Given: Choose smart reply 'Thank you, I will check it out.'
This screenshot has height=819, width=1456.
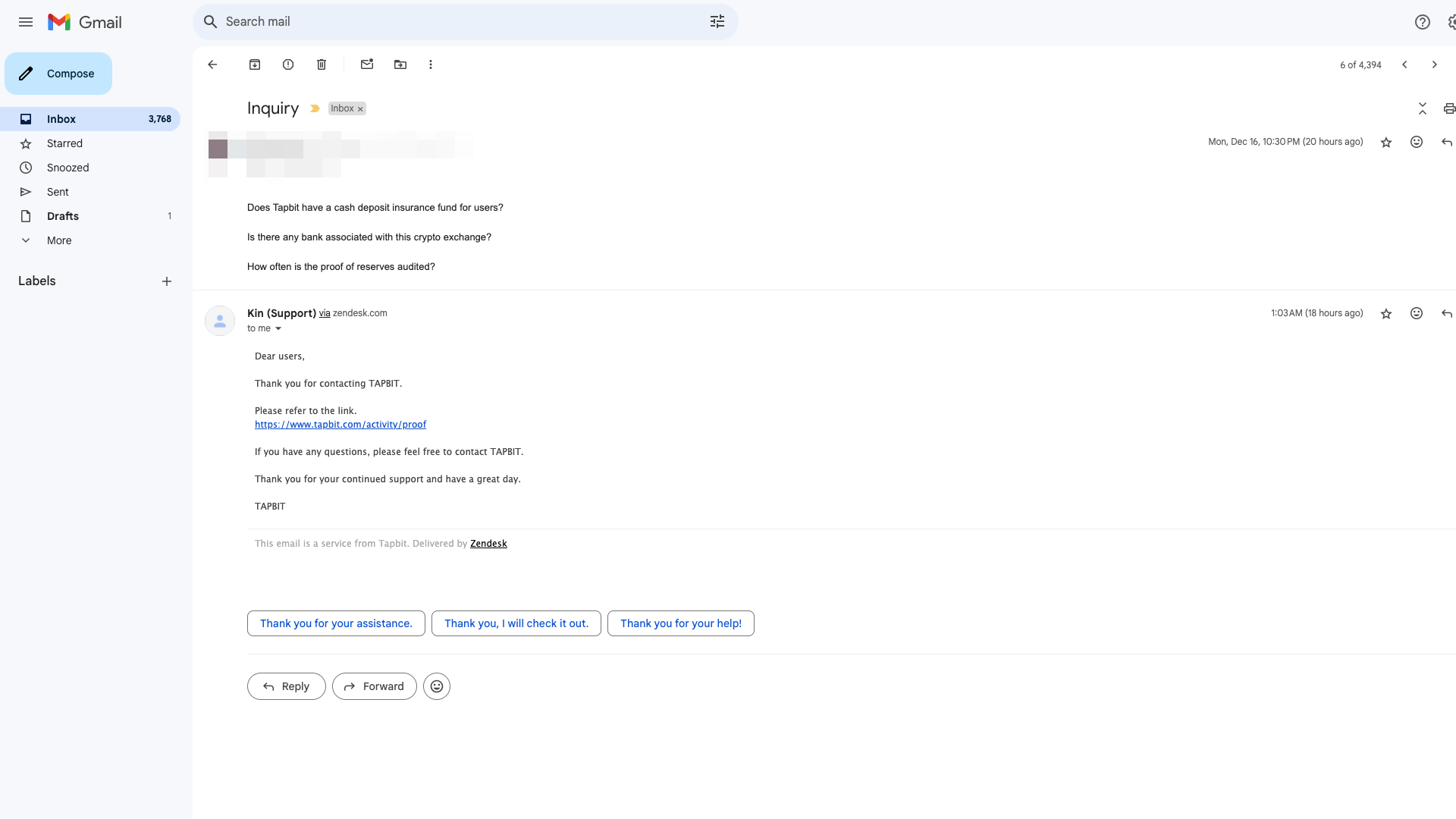Looking at the screenshot, I should tap(516, 623).
